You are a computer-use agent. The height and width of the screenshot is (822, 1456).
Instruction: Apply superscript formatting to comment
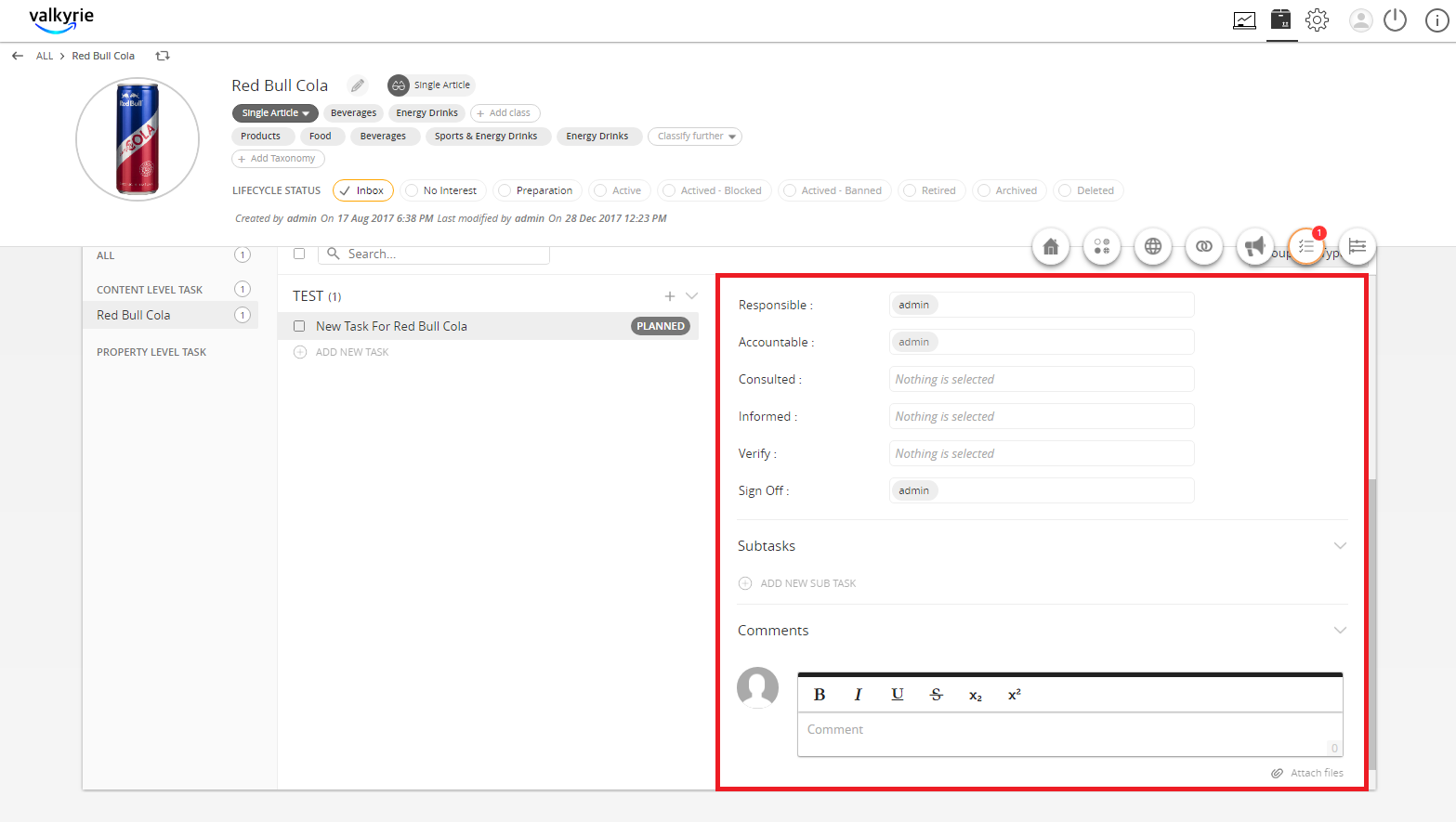tap(1015, 695)
